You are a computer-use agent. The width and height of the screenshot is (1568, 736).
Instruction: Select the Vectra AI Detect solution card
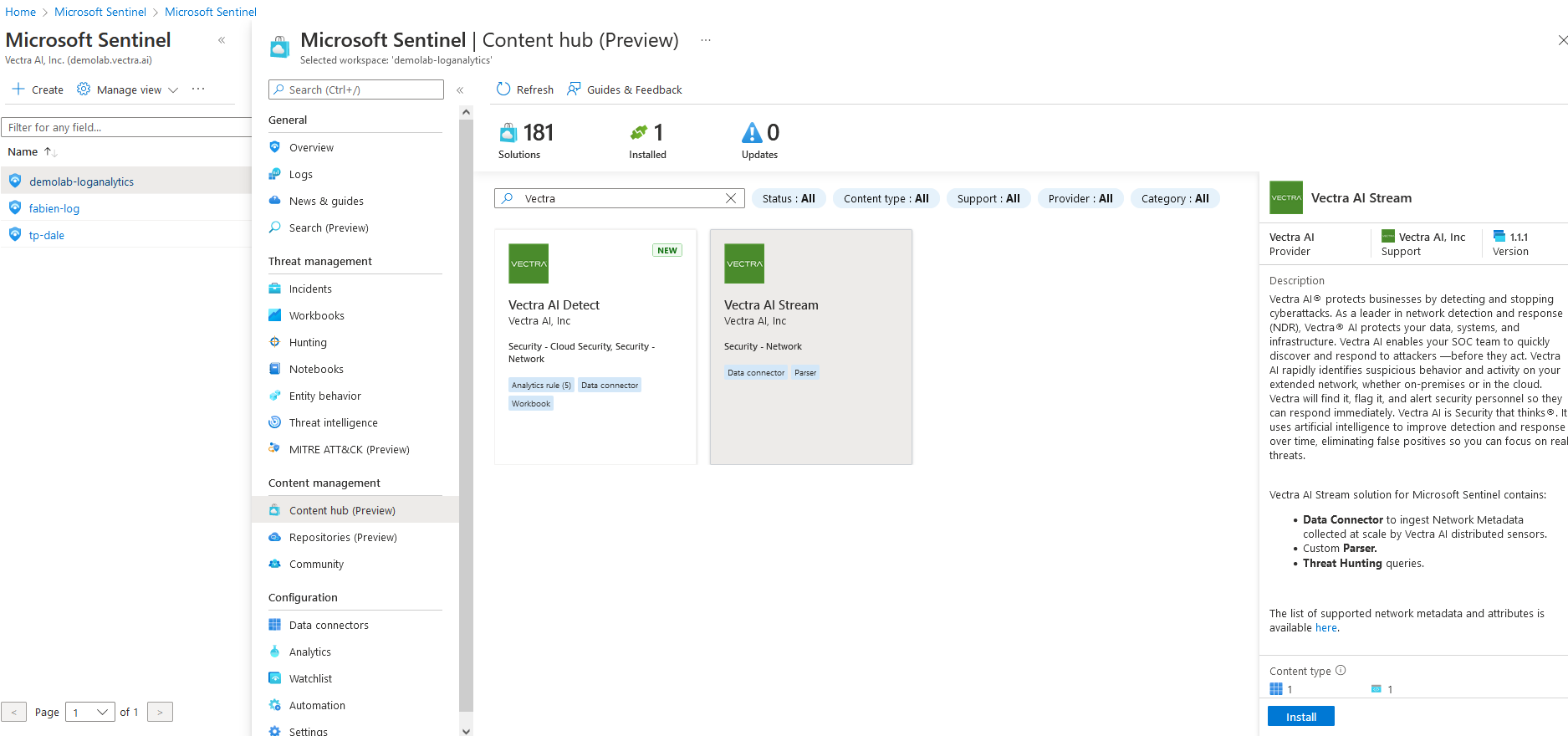tap(595, 347)
